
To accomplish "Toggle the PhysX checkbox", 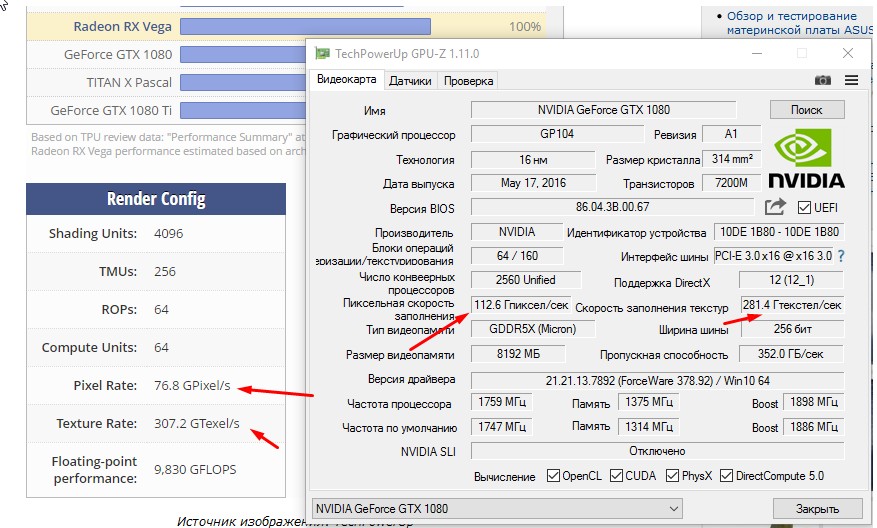I will [672, 476].
